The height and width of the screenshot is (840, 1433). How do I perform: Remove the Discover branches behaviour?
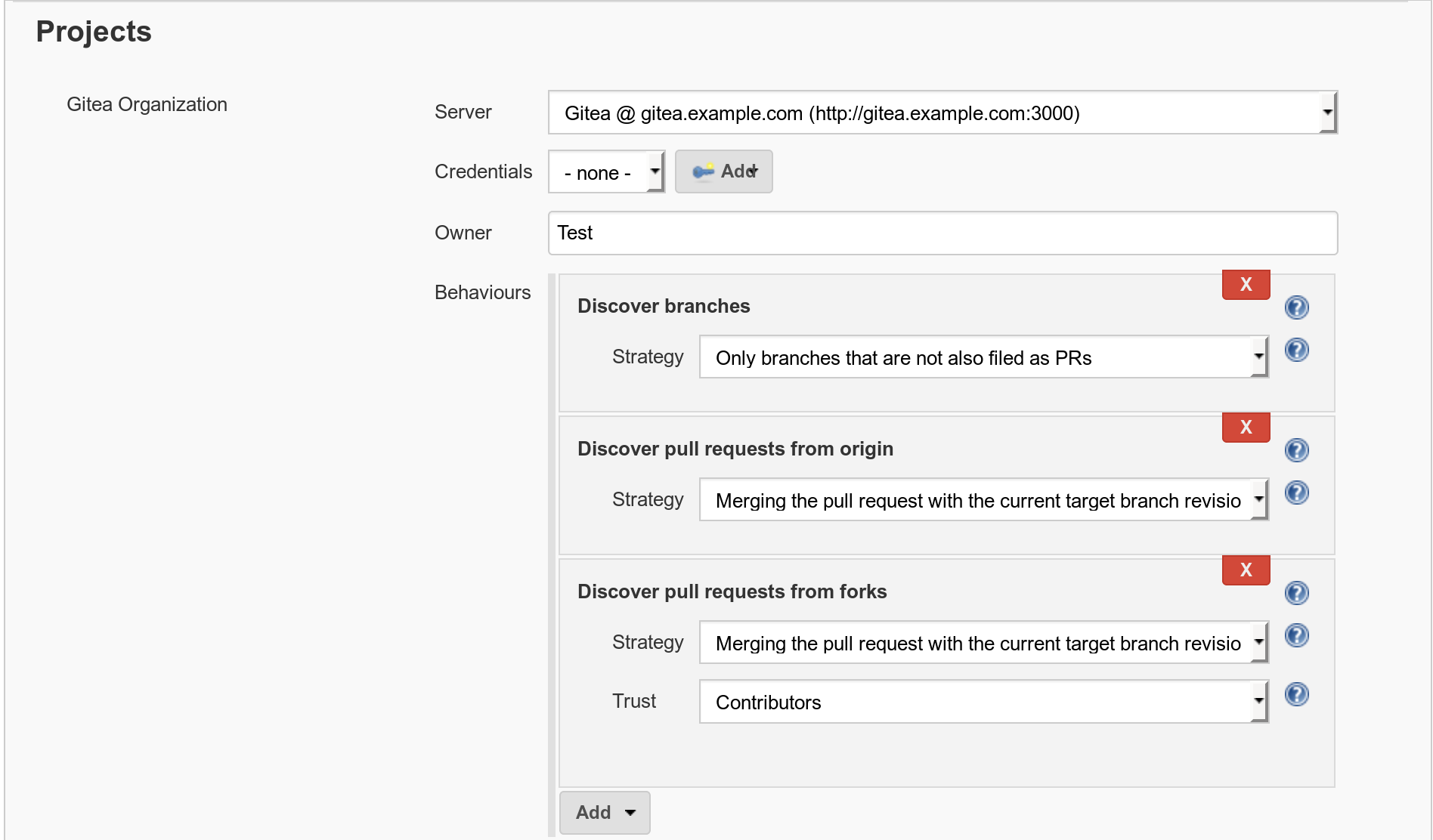click(x=1246, y=285)
